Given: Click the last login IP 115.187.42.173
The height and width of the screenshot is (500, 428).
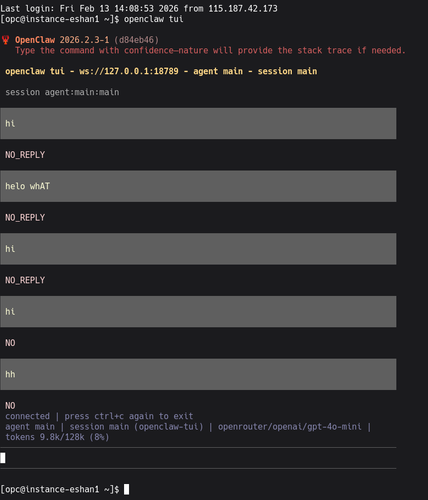Looking at the screenshot, I should [243, 8].
